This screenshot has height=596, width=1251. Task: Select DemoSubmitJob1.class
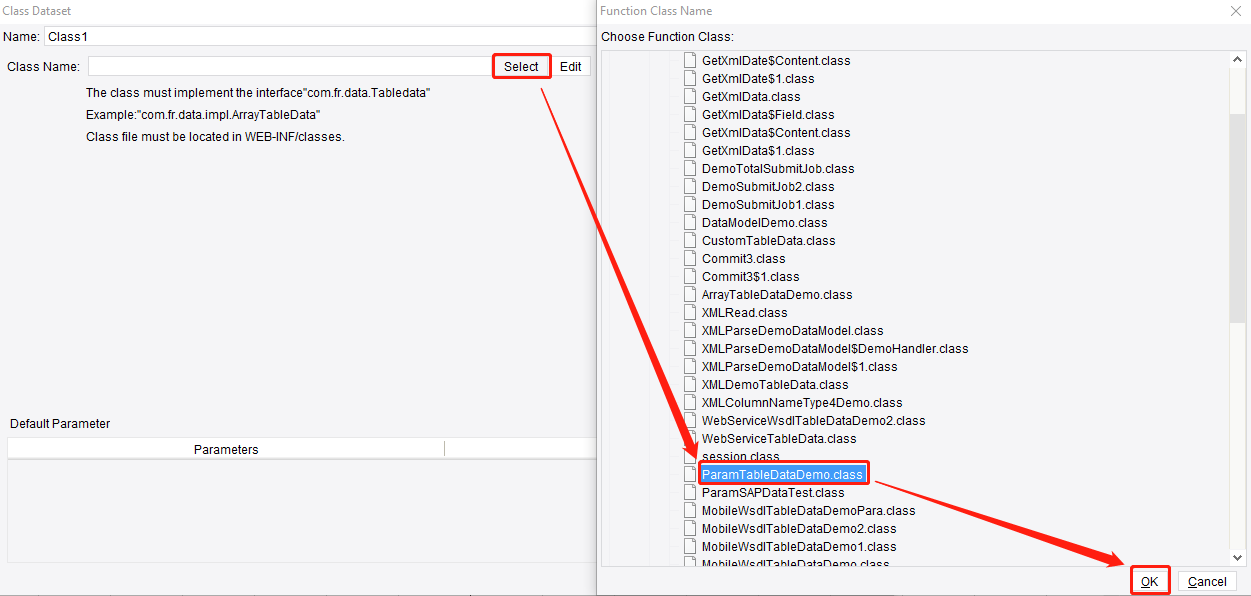pos(768,204)
